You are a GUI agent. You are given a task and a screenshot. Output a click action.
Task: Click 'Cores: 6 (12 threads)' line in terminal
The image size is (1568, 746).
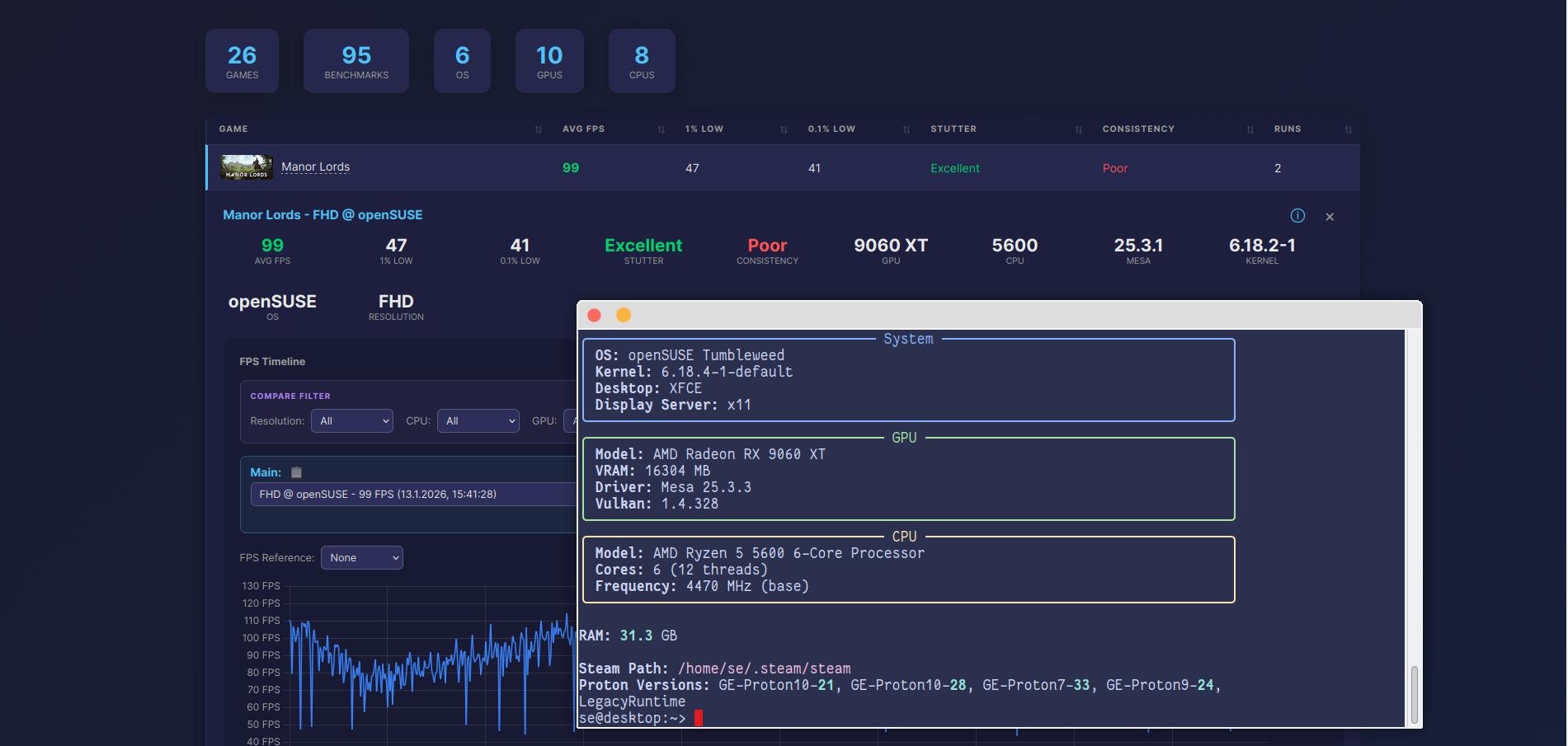pyautogui.click(x=681, y=570)
